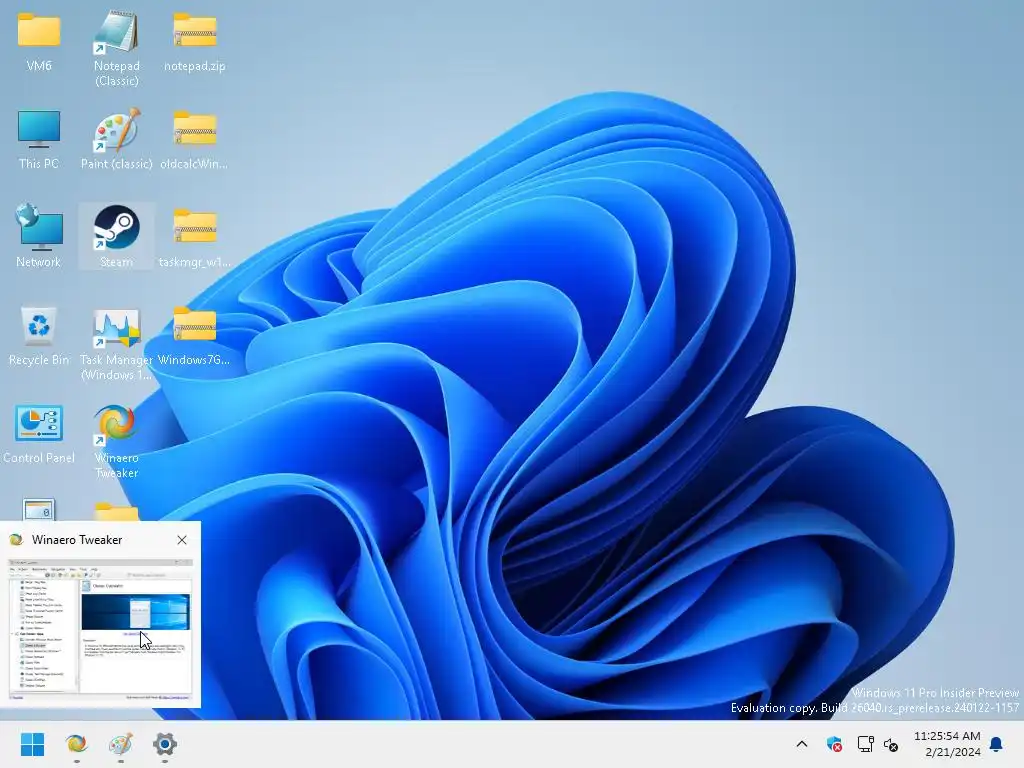The image size is (1024, 768).
Task: Launch Winaero Tweaker desktop shortcut
Action: click(116, 441)
